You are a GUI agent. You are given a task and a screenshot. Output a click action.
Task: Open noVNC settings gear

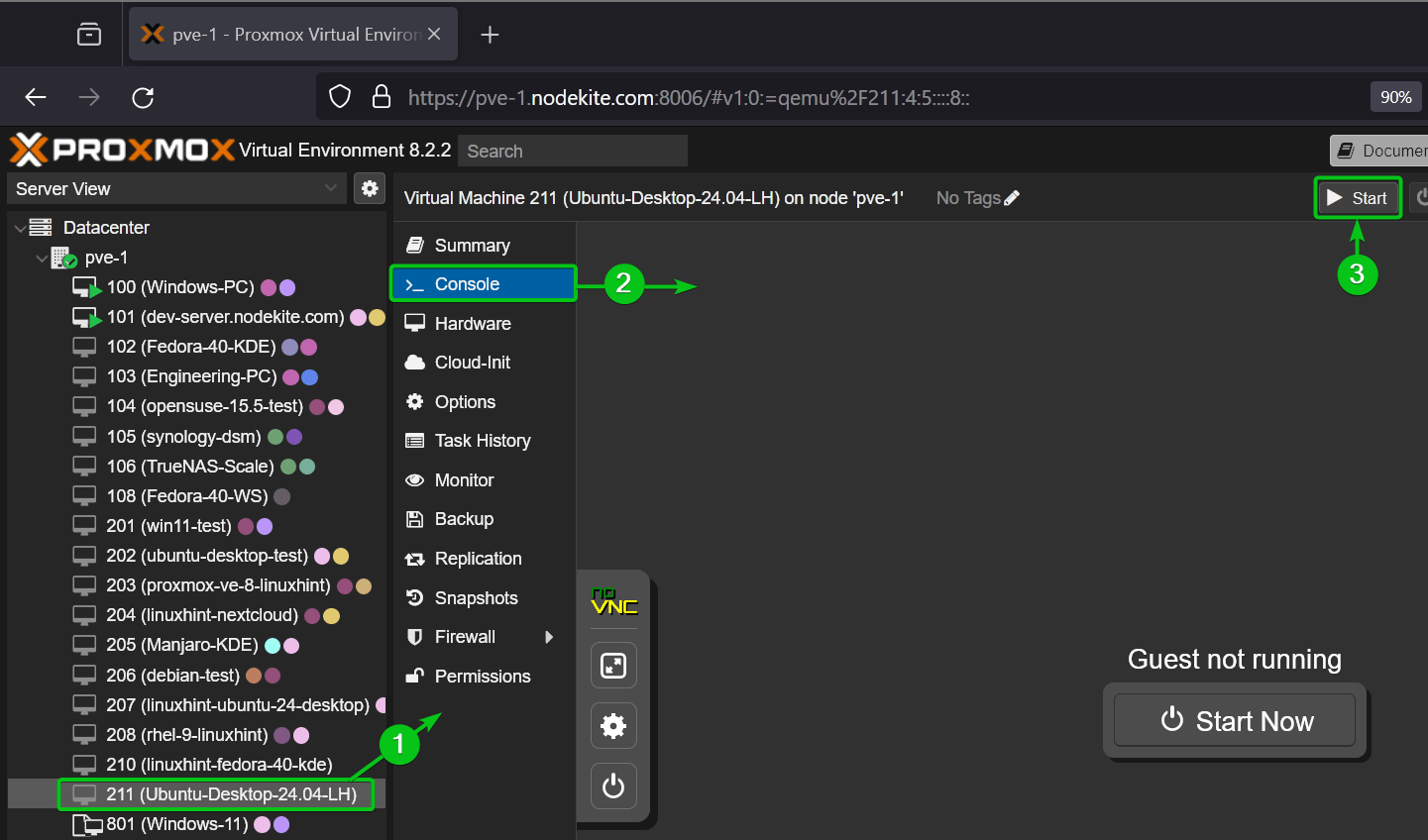[x=613, y=726]
